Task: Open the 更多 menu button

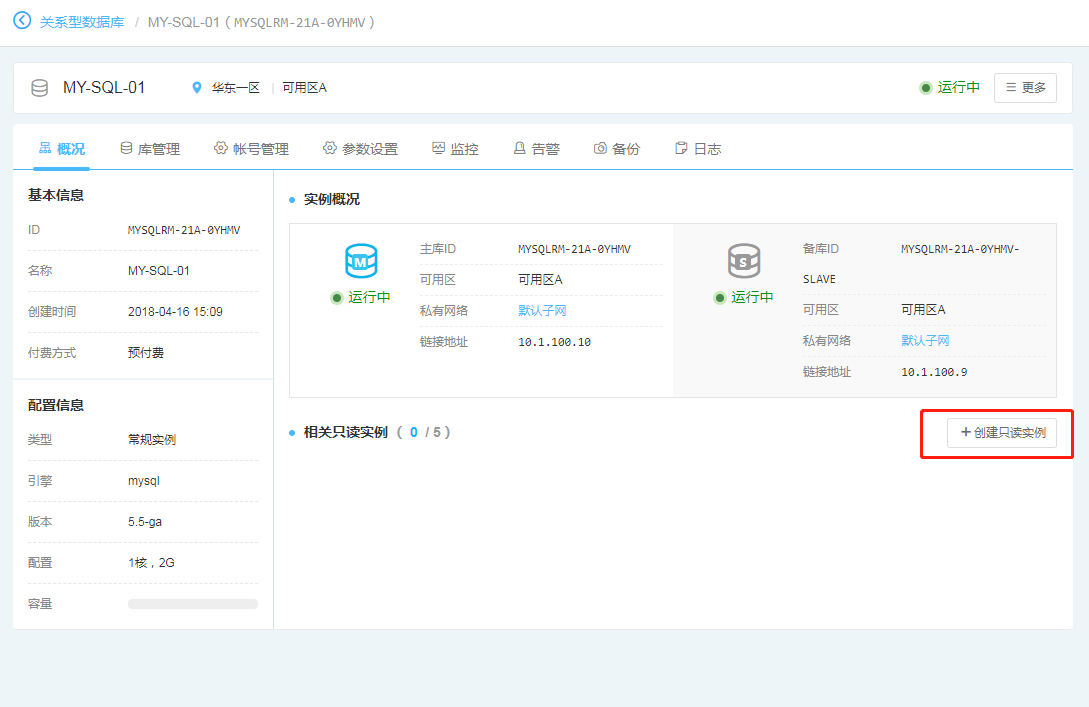Action: 1025,88
